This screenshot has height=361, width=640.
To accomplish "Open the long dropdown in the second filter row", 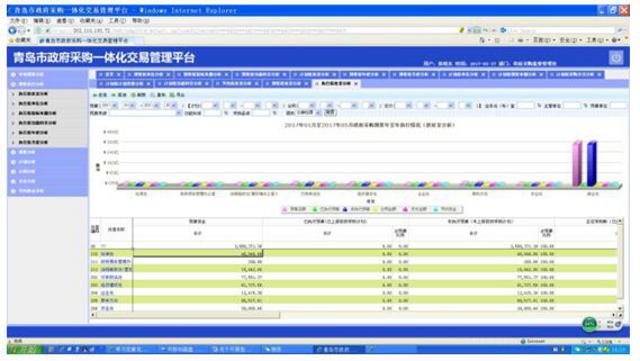I will [145, 113].
